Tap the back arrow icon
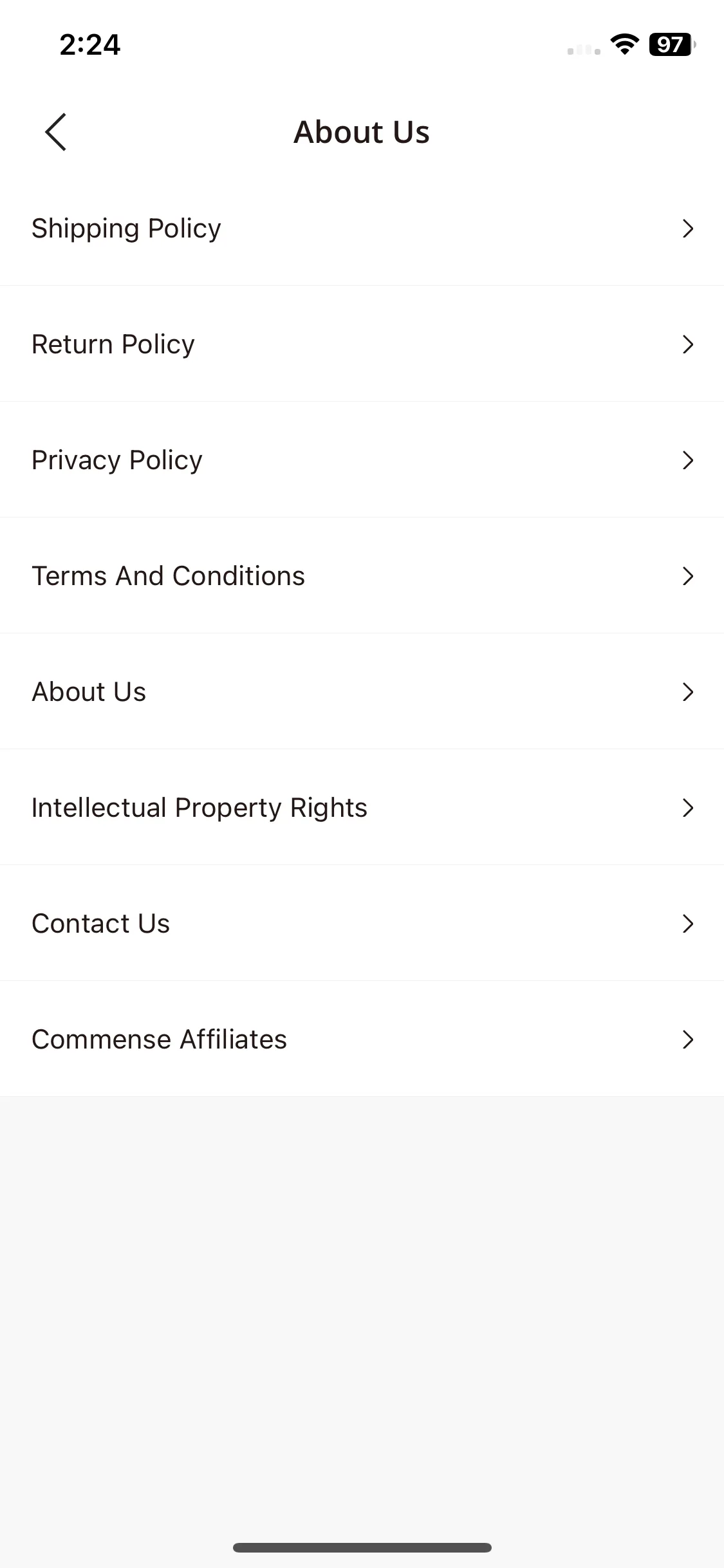The height and width of the screenshot is (1568, 724). tap(56, 132)
